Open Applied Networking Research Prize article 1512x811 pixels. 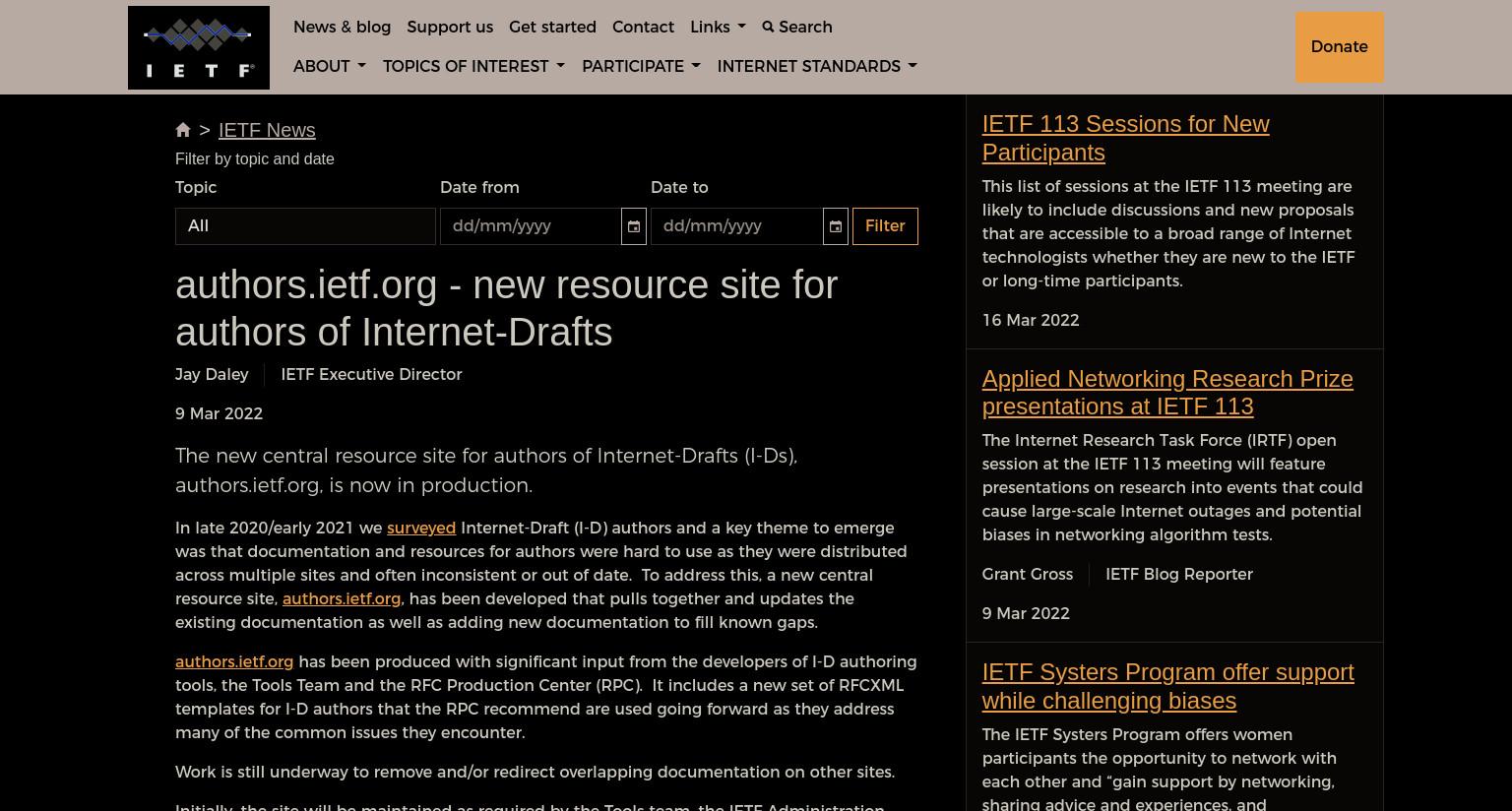tap(1167, 392)
